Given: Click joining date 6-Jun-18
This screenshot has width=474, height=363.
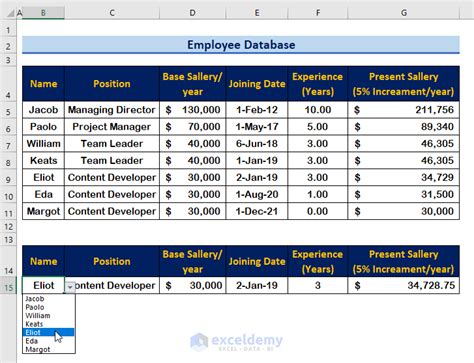Looking at the screenshot, I should (257, 144).
